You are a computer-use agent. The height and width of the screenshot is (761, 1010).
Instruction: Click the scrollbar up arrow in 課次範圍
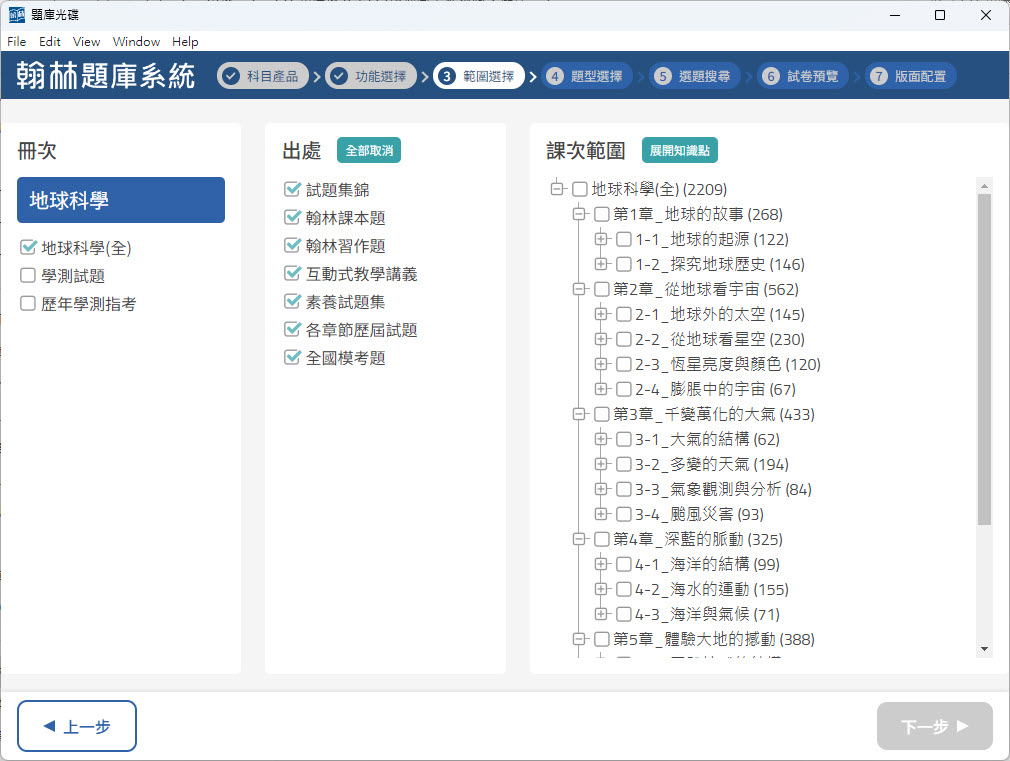[x=984, y=186]
